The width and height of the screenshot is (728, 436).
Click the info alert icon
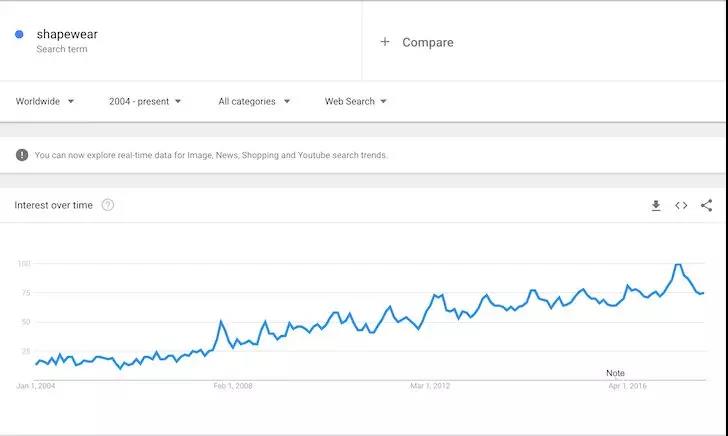(22, 155)
